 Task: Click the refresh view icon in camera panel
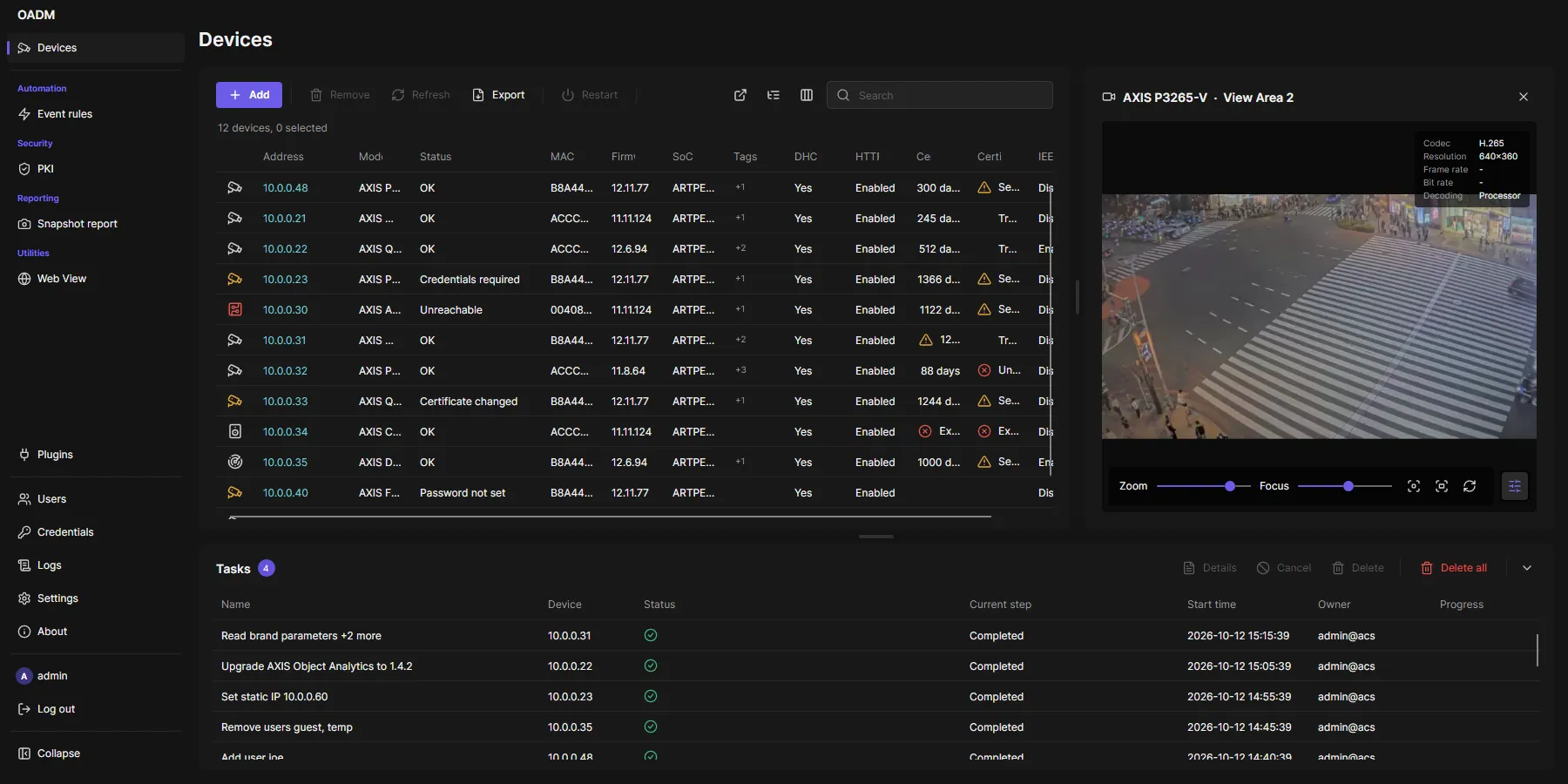point(1470,486)
